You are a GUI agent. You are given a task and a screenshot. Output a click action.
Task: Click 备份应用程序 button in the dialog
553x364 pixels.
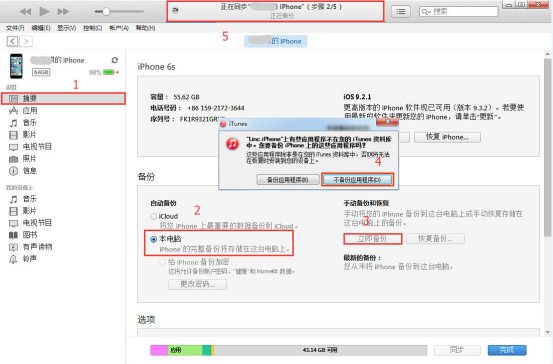(x=288, y=180)
